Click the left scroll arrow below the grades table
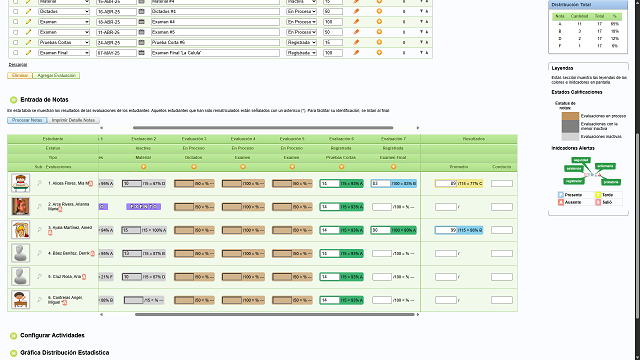 pyautogui.click(x=101, y=315)
